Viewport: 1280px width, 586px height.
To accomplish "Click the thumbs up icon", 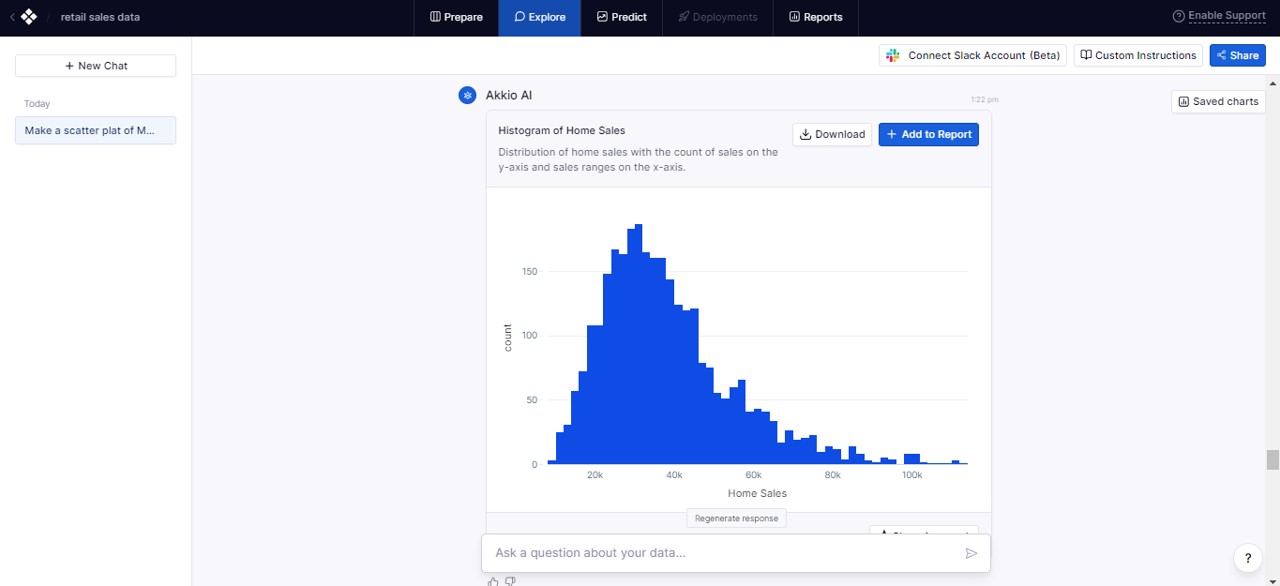I will (x=492, y=581).
